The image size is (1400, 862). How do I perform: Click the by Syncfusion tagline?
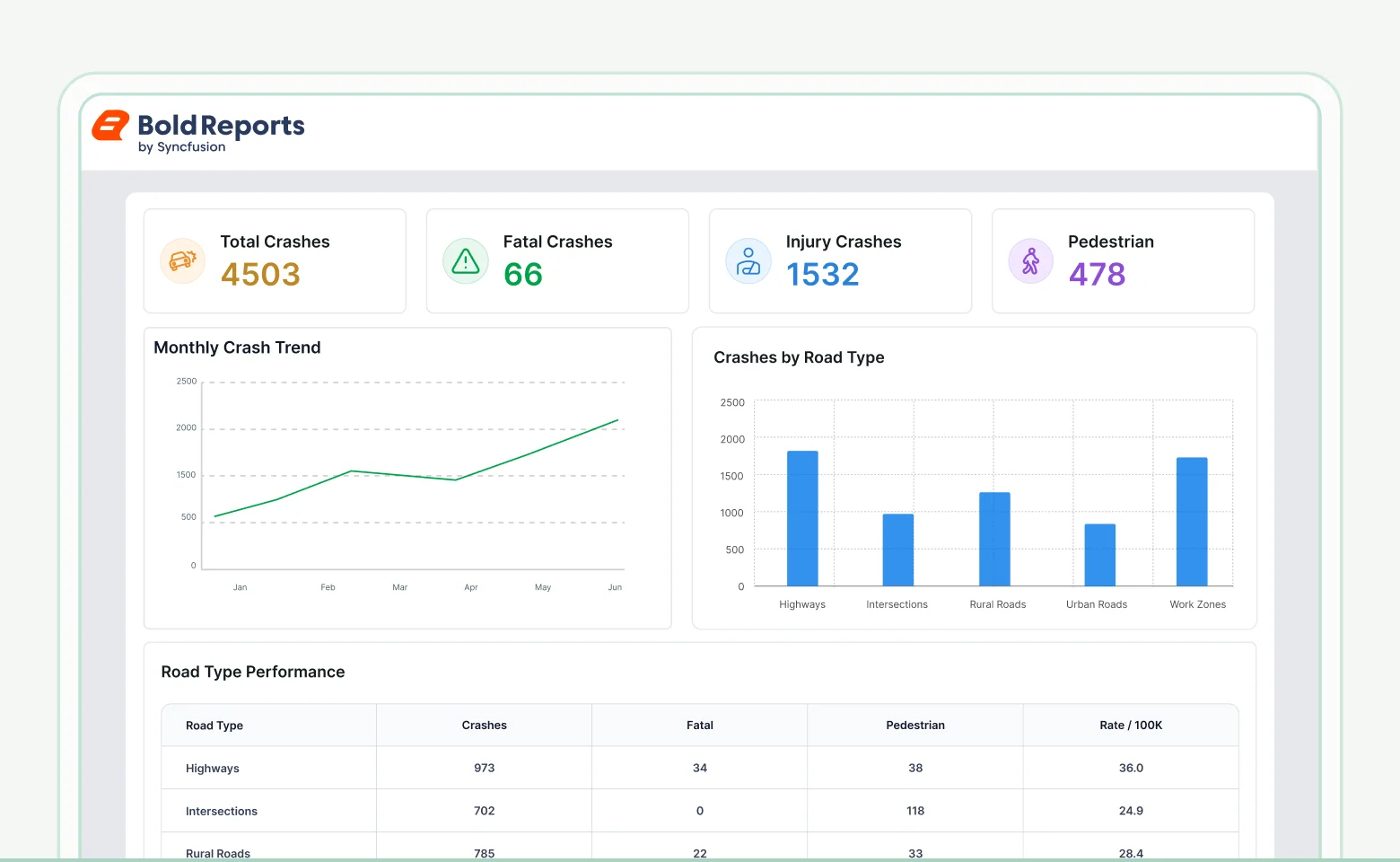click(x=182, y=147)
